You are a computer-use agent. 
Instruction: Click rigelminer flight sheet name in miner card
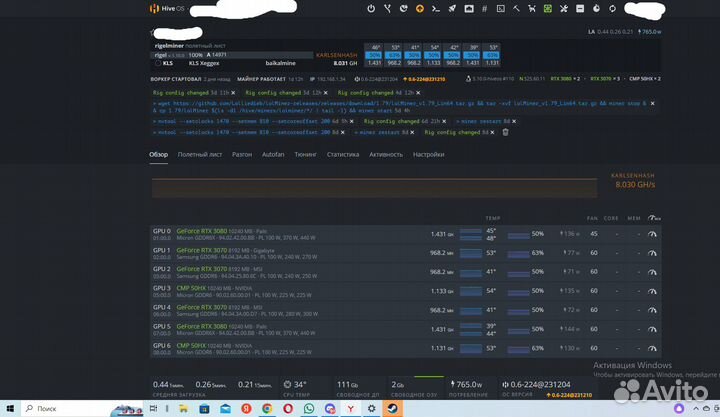(x=169, y=46)
